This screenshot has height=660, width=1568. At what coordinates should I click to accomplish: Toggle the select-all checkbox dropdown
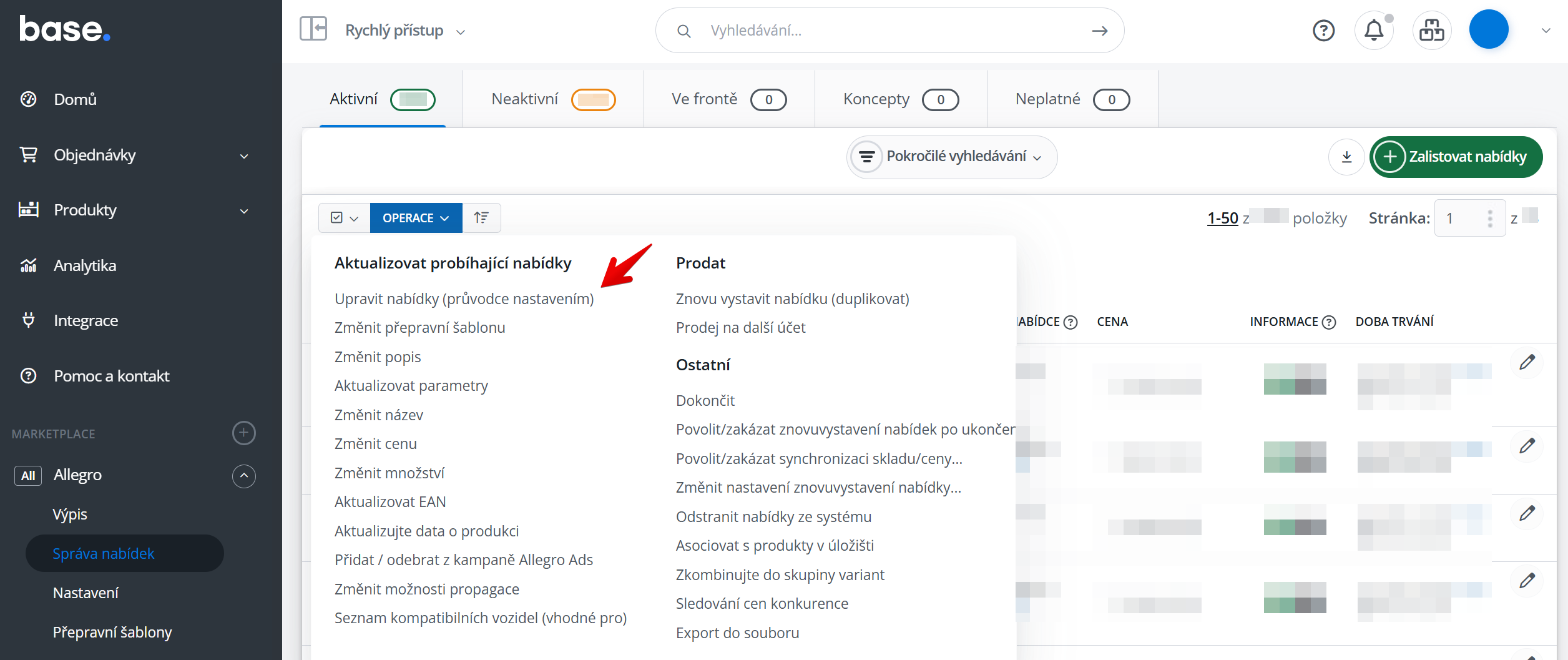[x=344, y=218]
